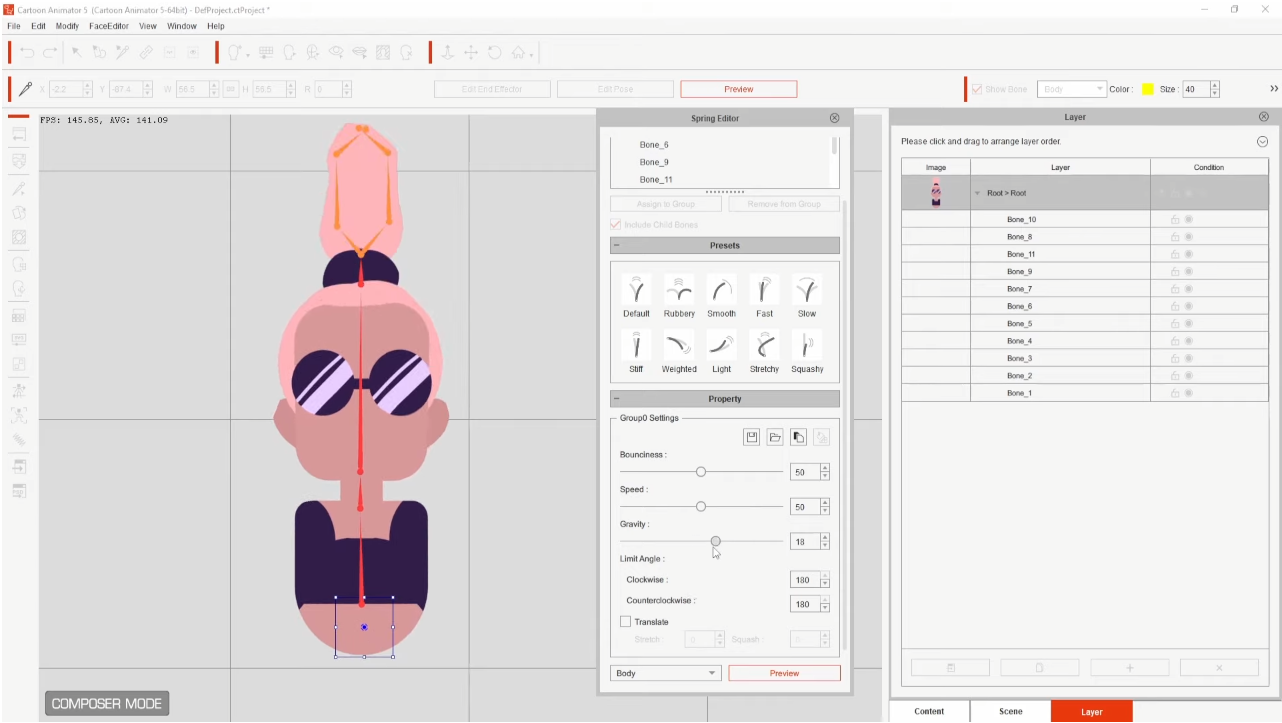This screenshot has width=1282, height=723.
Task: Apply the Stiff spring preset
Action: tap(636, 352)
